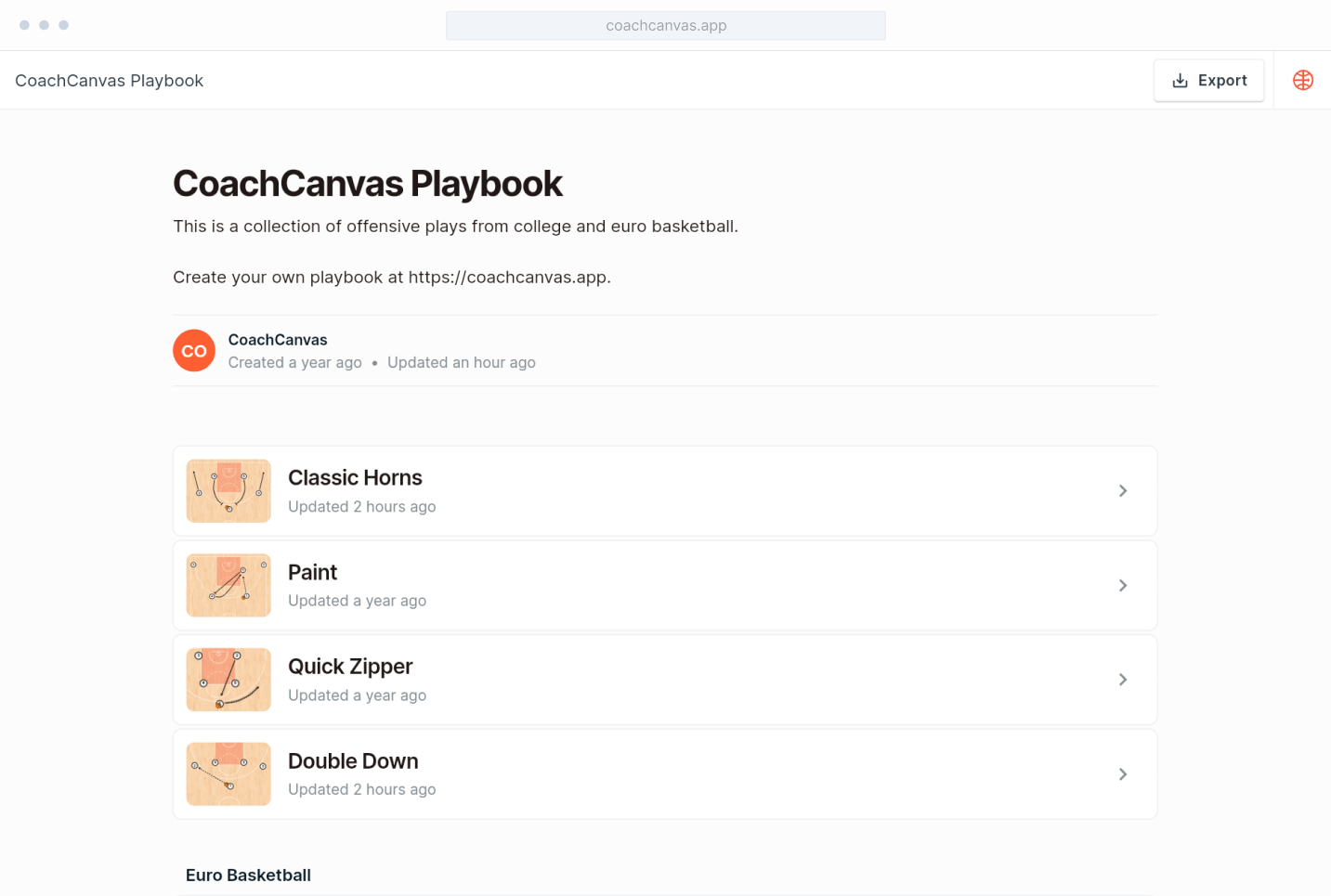The width and height of the screenshot is (1331, 896).
Task: Click the CoachCanvas author name
Action: pos(278,340)
